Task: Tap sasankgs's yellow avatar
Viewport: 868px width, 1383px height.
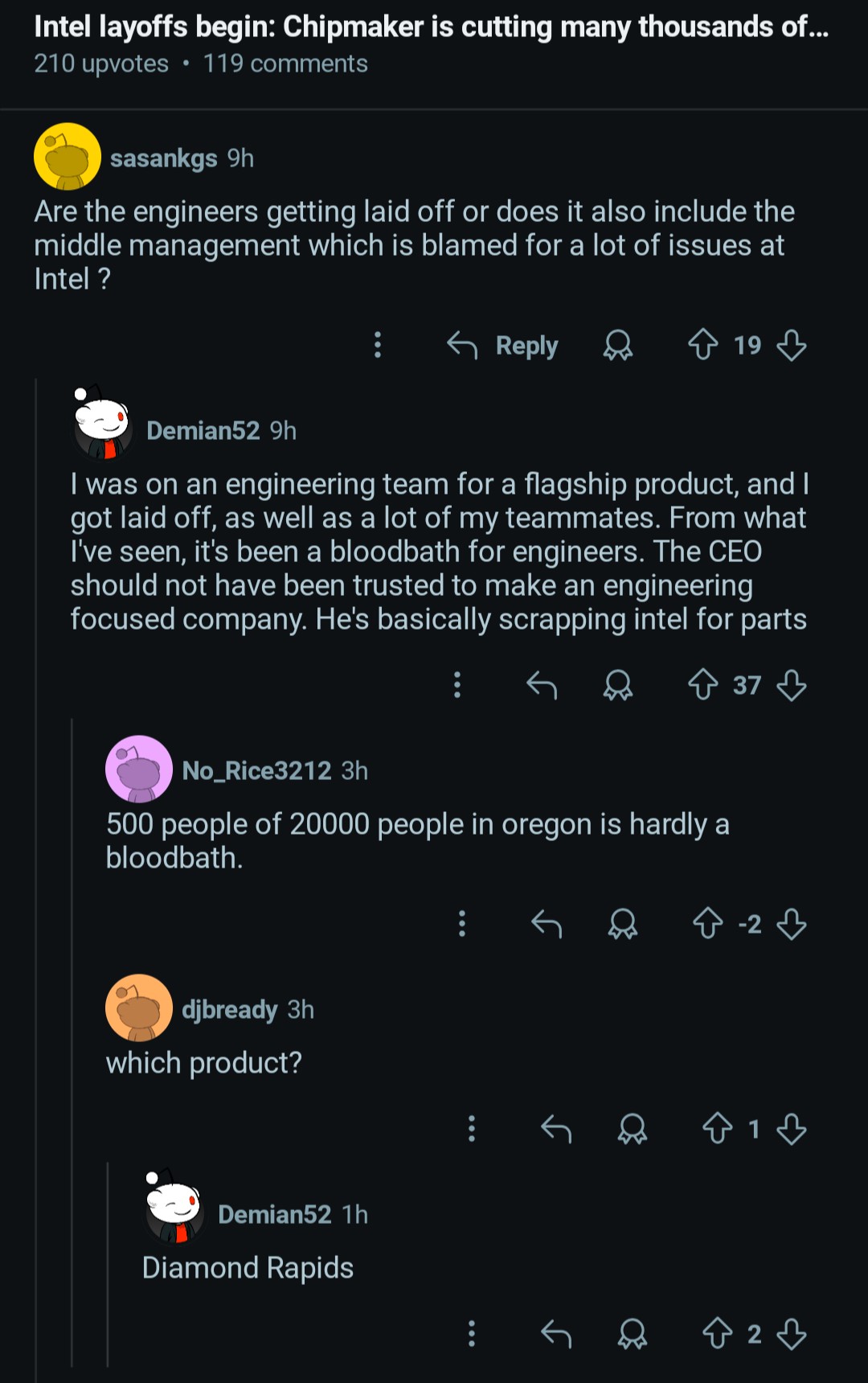Action: pos(68,157)
